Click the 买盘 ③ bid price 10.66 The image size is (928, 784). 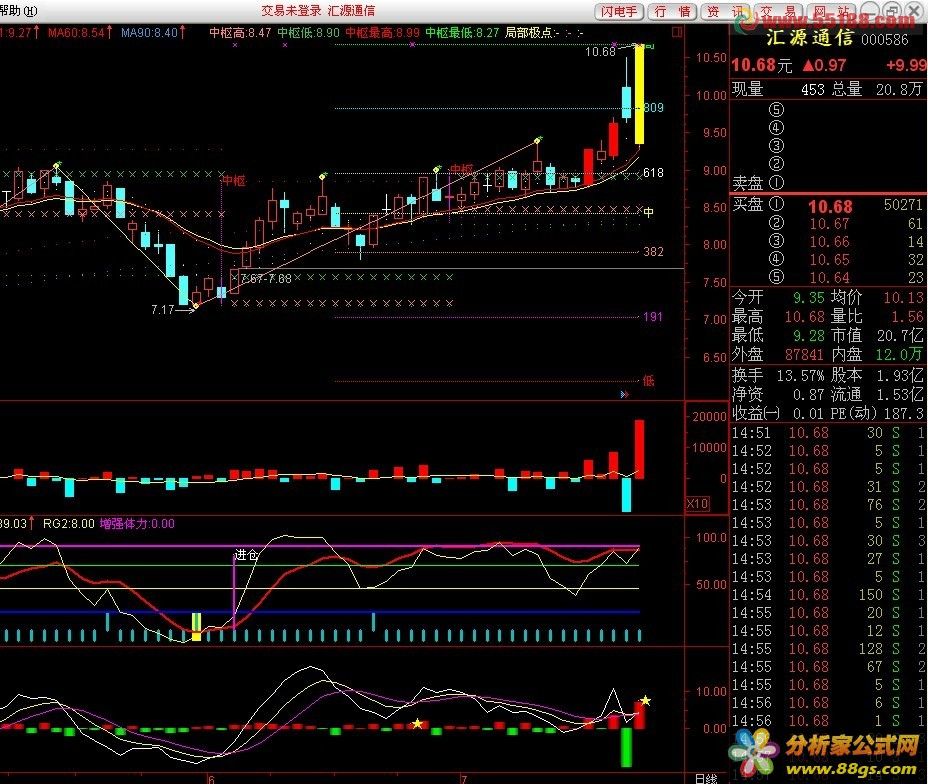[x=830, y=241]
